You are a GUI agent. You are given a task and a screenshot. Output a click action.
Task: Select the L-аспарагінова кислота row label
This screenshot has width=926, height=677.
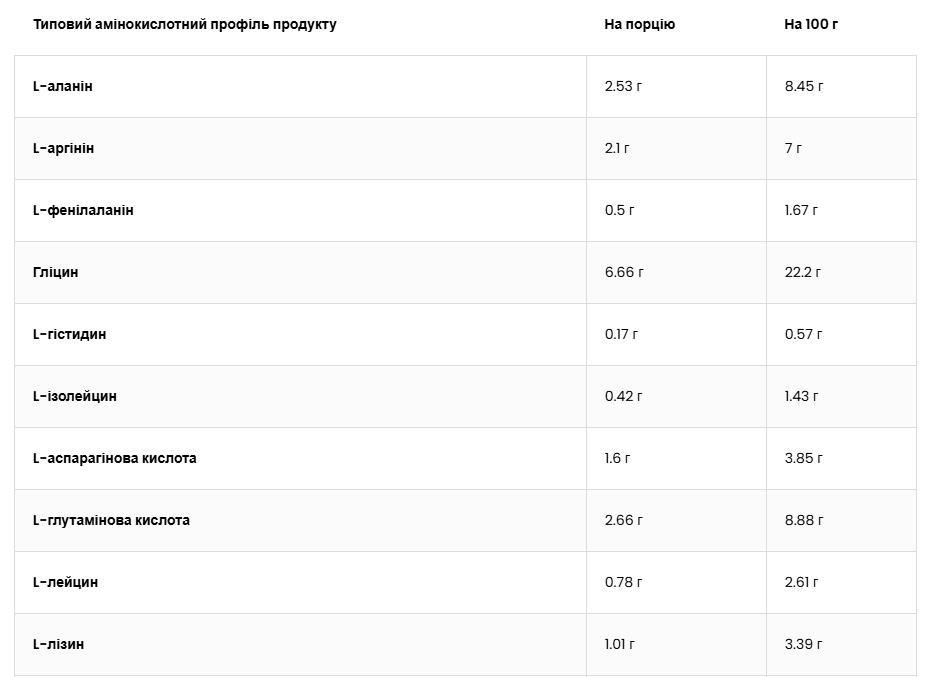pyautogui.click(x=115, y=458)
